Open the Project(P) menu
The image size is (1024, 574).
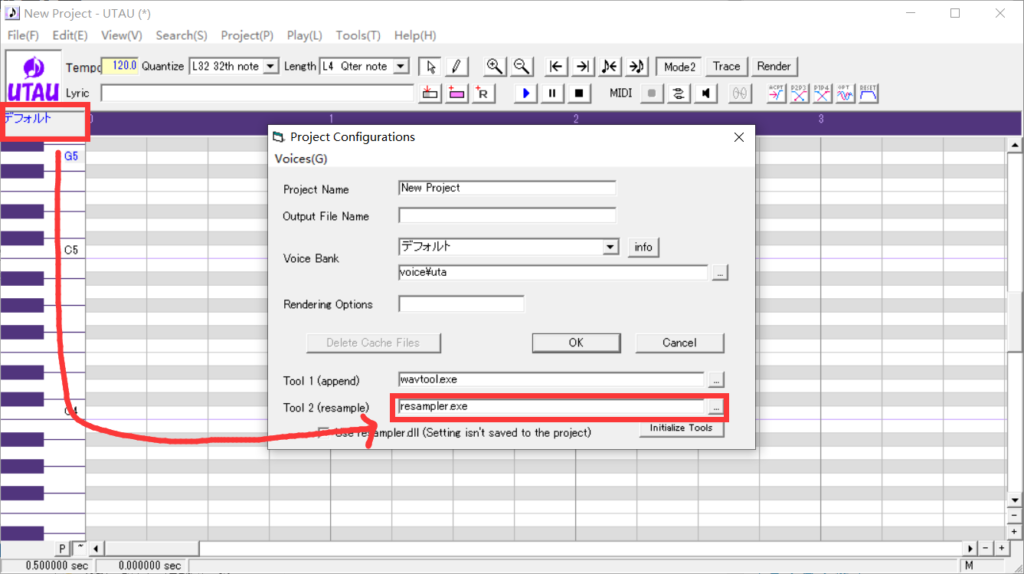pyautogui.click(x=247, y=35)
